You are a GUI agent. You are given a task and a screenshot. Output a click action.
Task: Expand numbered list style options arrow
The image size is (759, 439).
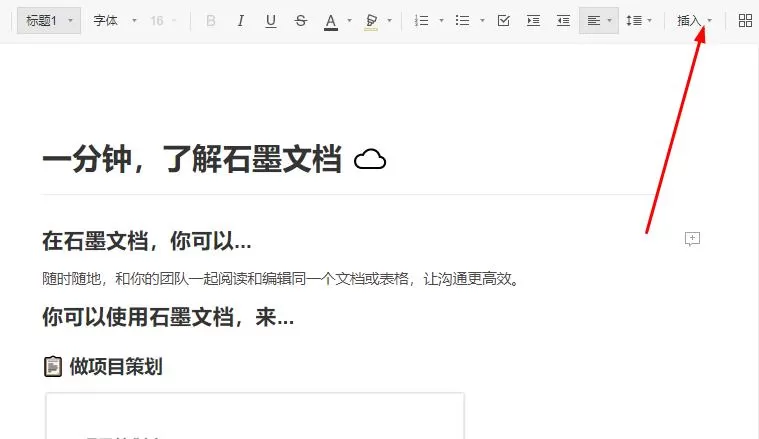tap(441, 21)
